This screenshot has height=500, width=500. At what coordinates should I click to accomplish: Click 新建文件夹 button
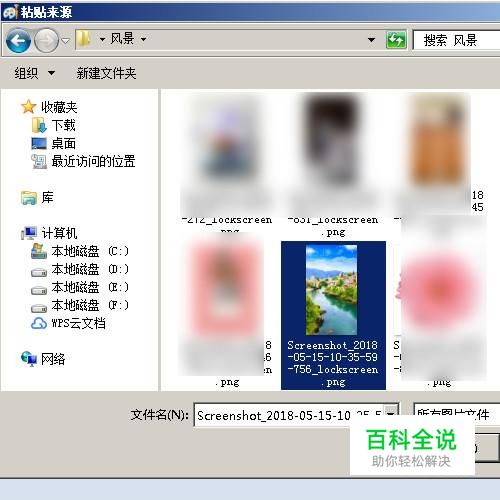(106, 73)
